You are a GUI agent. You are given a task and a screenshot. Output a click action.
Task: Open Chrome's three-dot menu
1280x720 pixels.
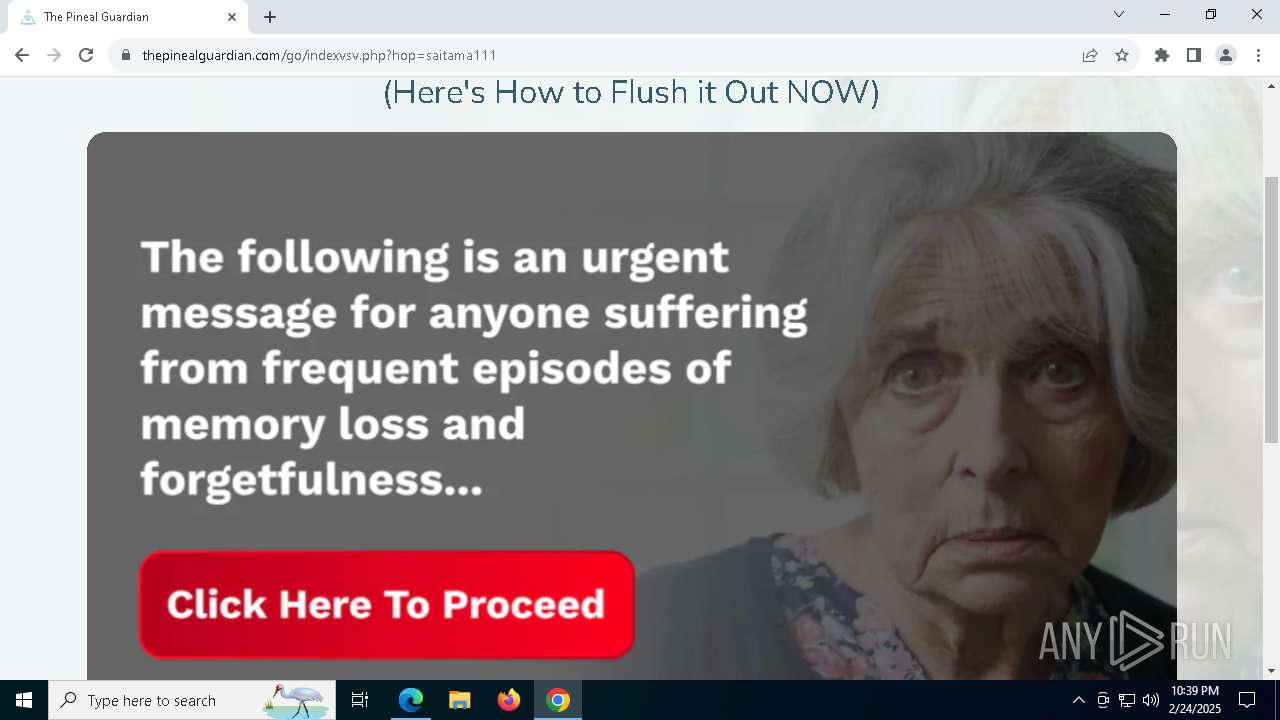click(1258, 55)
